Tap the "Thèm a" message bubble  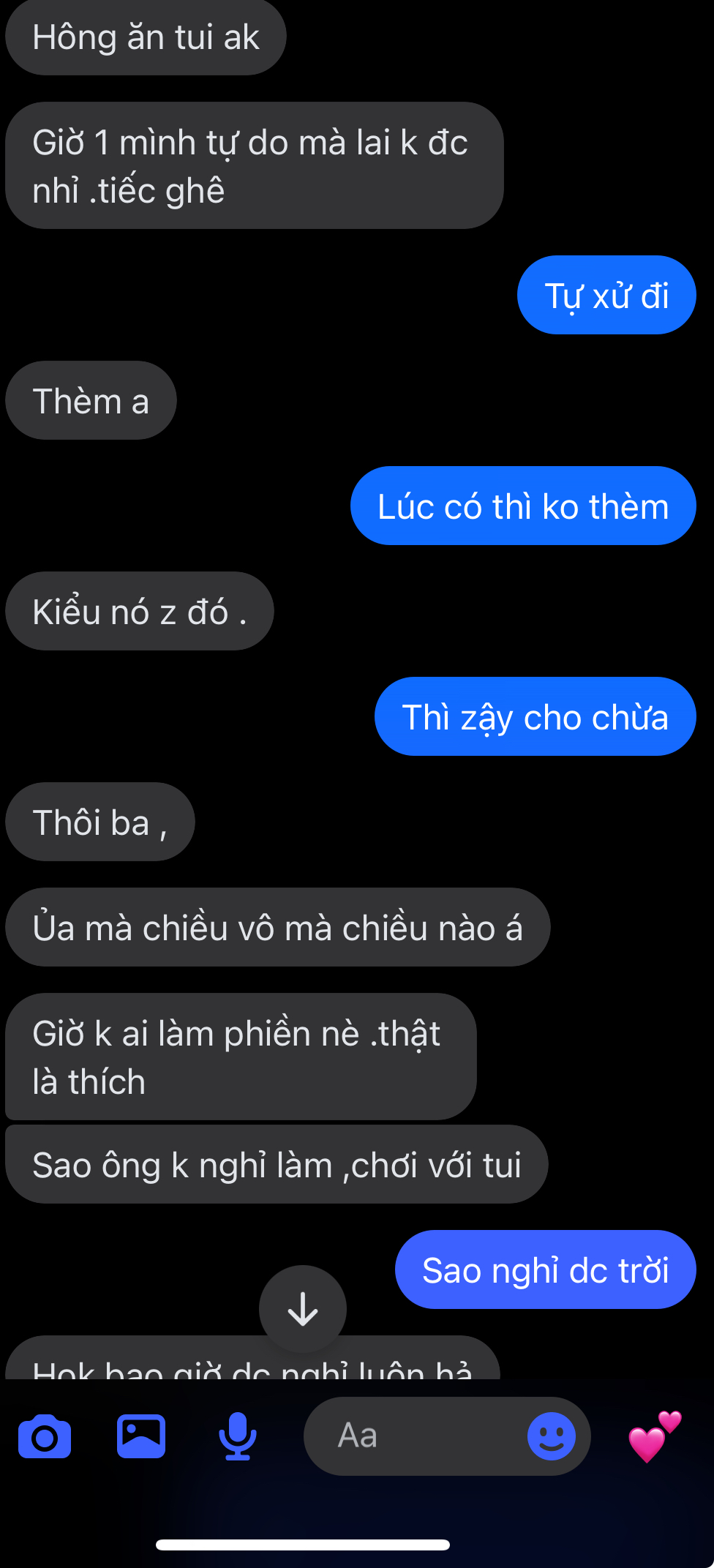(91, 400)
